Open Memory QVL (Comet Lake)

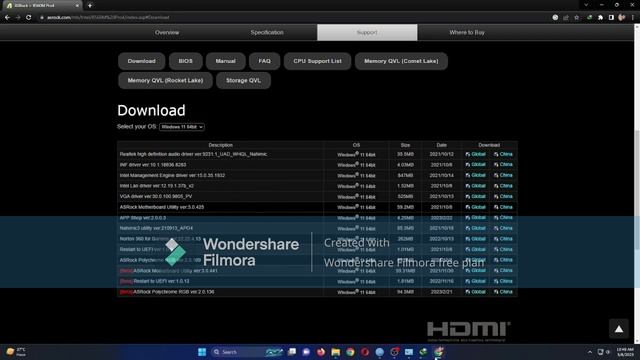point(401,61)
